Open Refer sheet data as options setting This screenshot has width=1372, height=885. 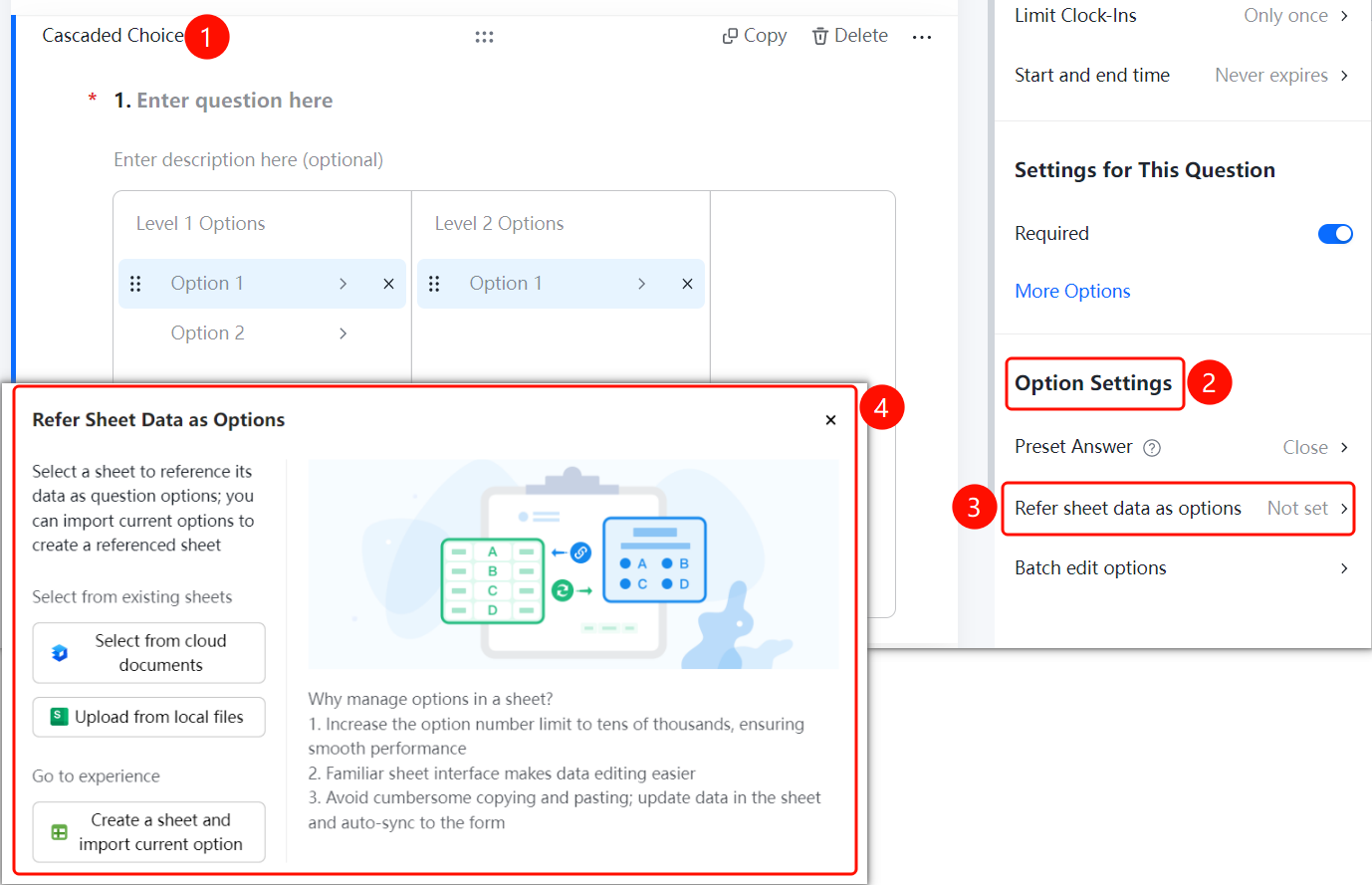(1178, 509)
